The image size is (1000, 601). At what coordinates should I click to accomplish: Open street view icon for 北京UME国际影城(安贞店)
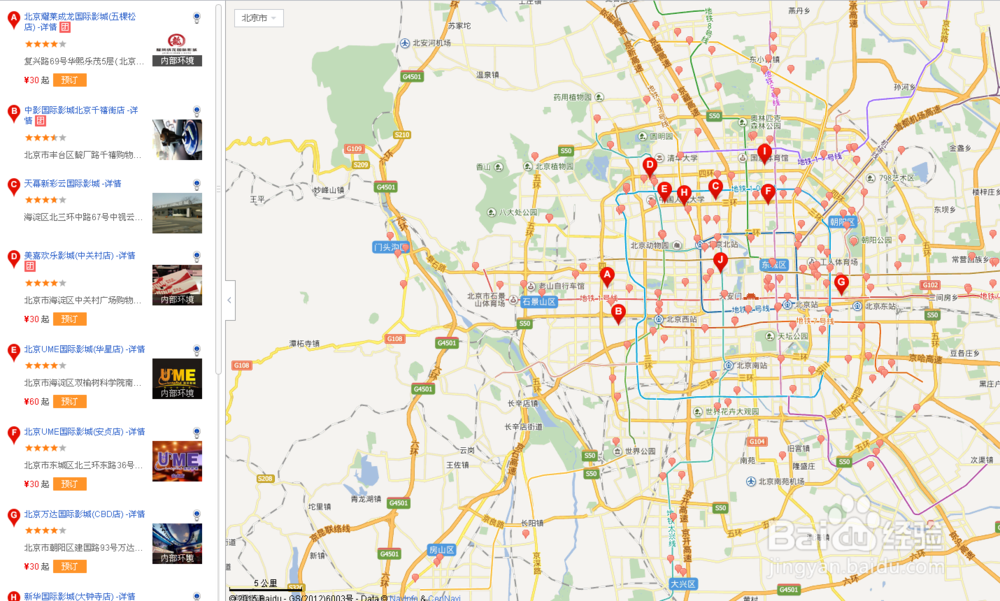(196, 433)
